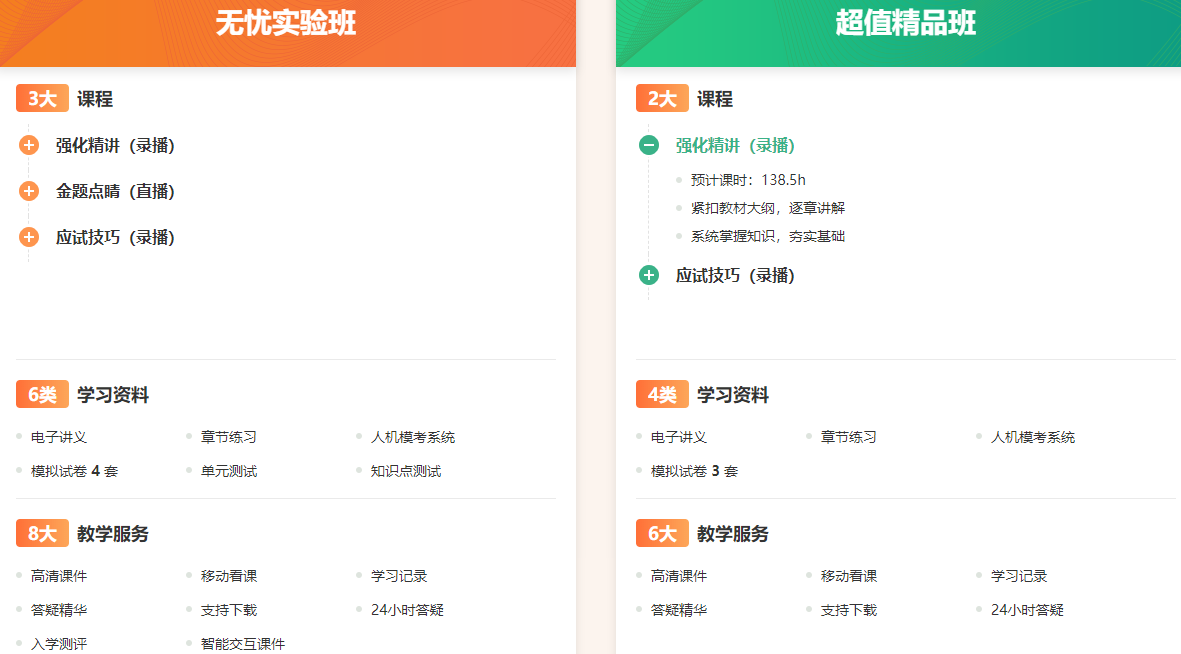Collapse 强化精讲 details in 超值精品班
Viewport: 1181px width, 654px height.
[x=648, y=145]
